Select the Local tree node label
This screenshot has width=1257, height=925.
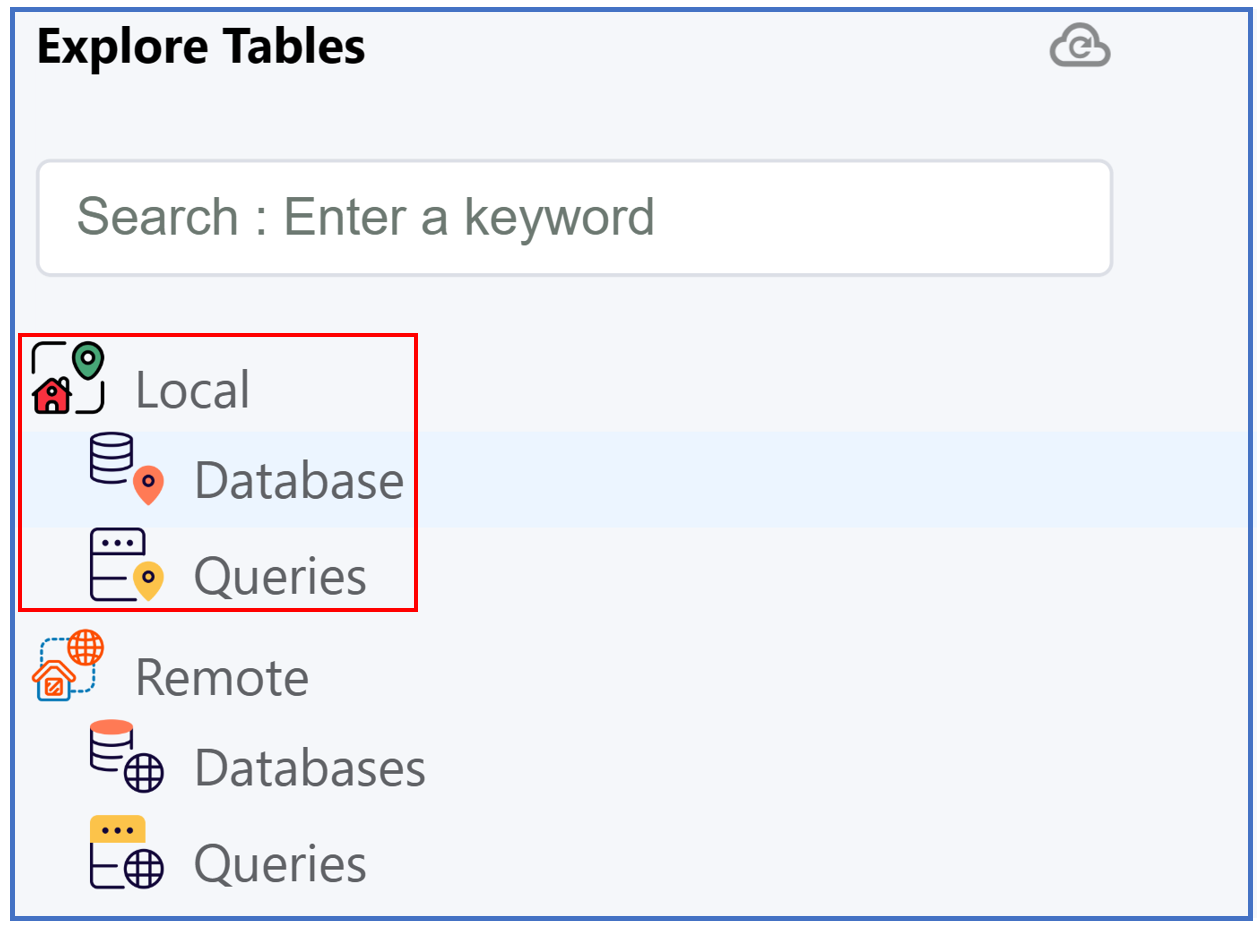click(192, 390)
